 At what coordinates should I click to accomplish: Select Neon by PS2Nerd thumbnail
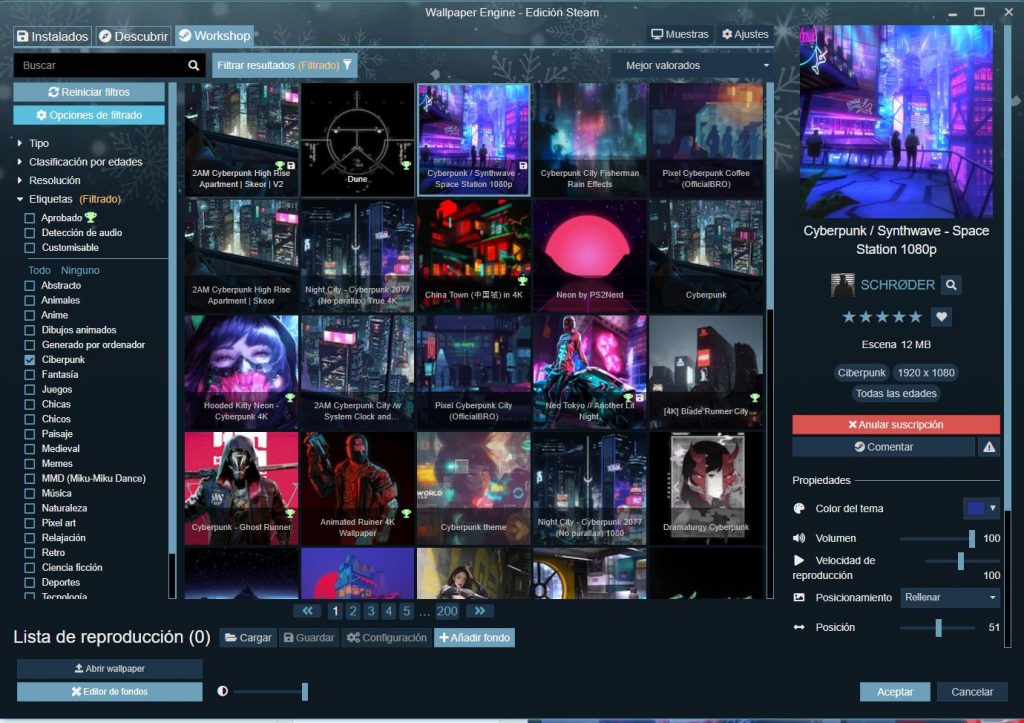(590, 255)
